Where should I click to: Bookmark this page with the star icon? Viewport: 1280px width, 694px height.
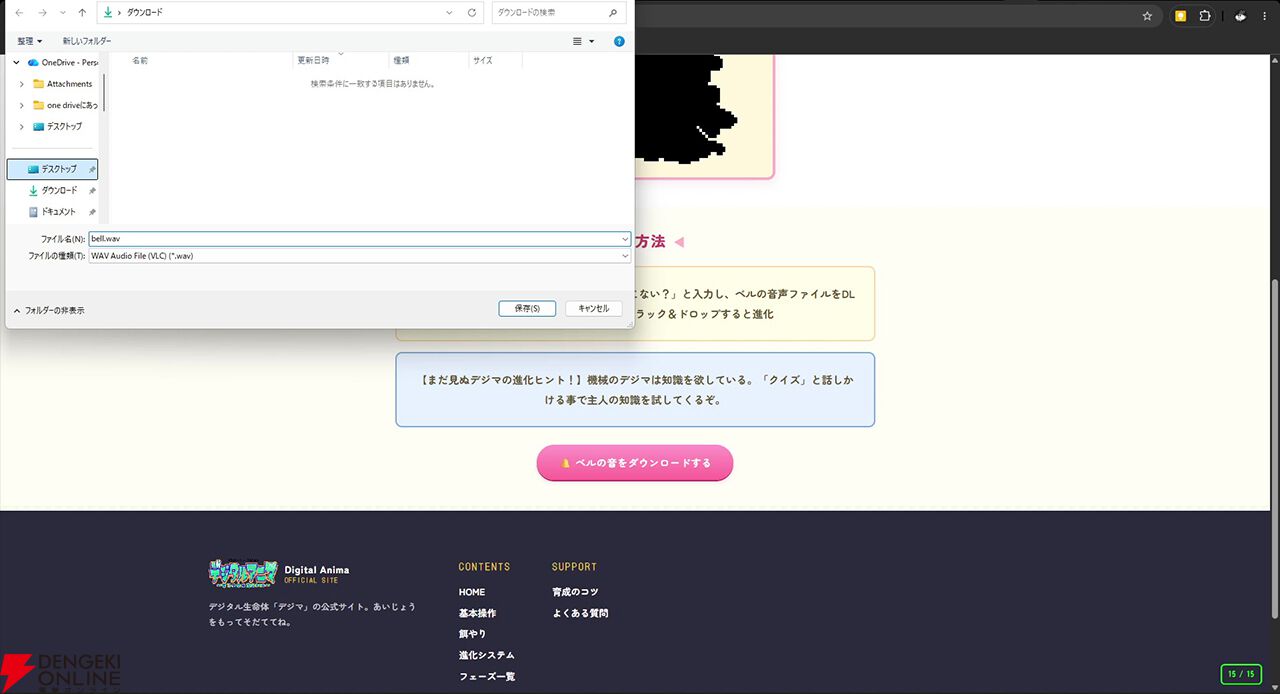click(x=1147, y=15)
